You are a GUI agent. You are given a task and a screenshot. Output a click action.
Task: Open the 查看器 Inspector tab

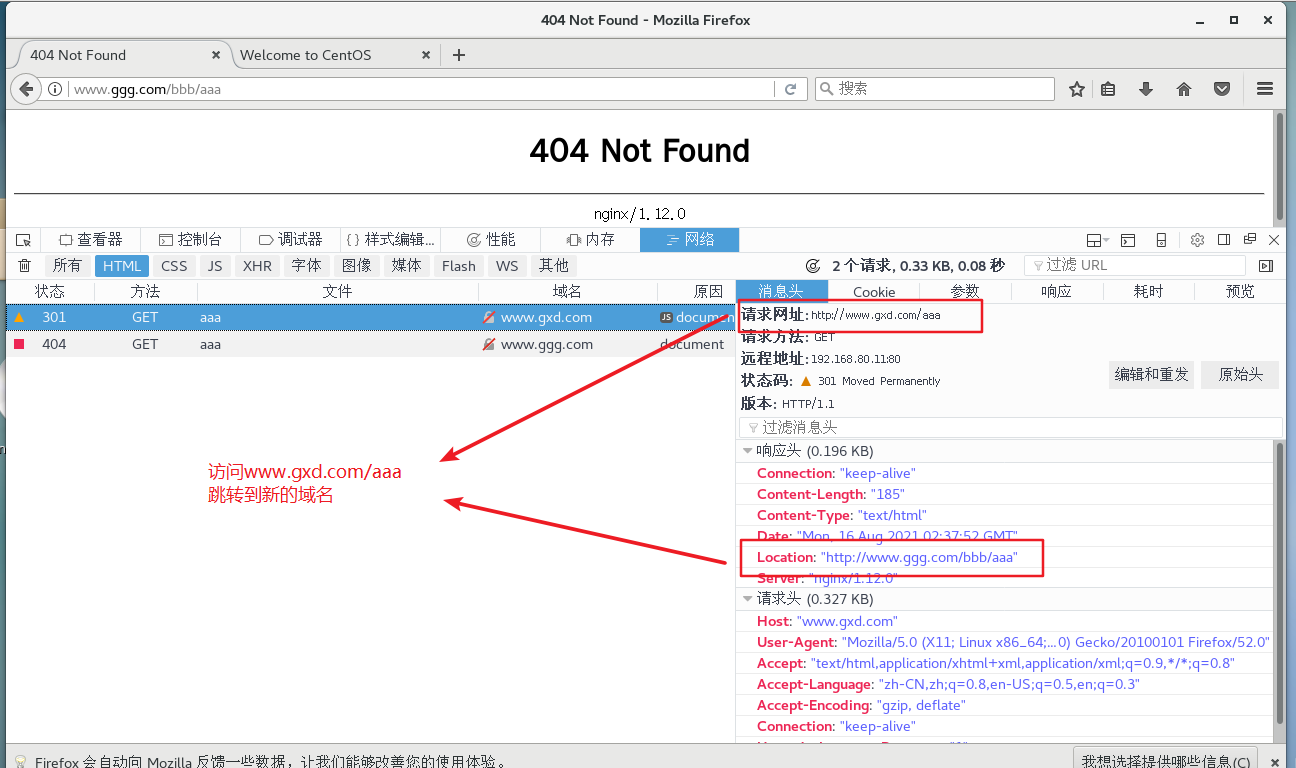pos(90,240)
